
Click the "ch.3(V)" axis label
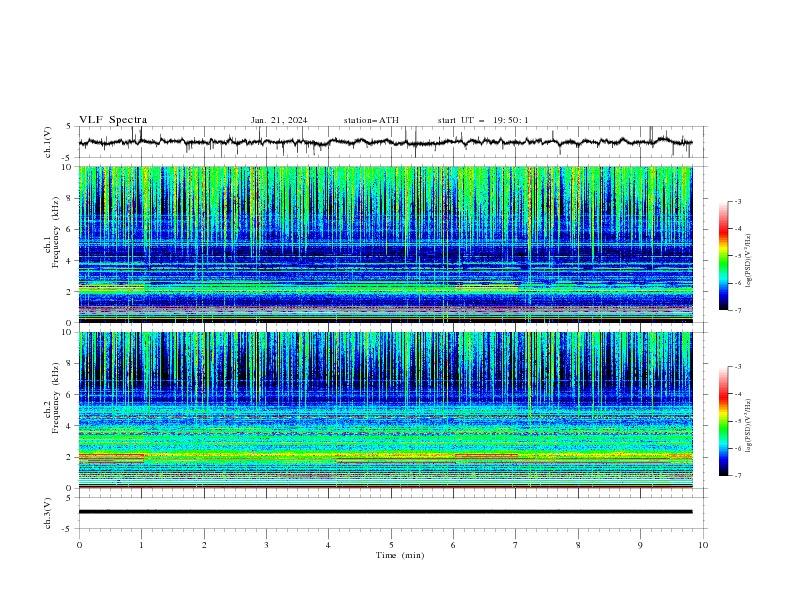pyautogui.click(x=48, y=513)
